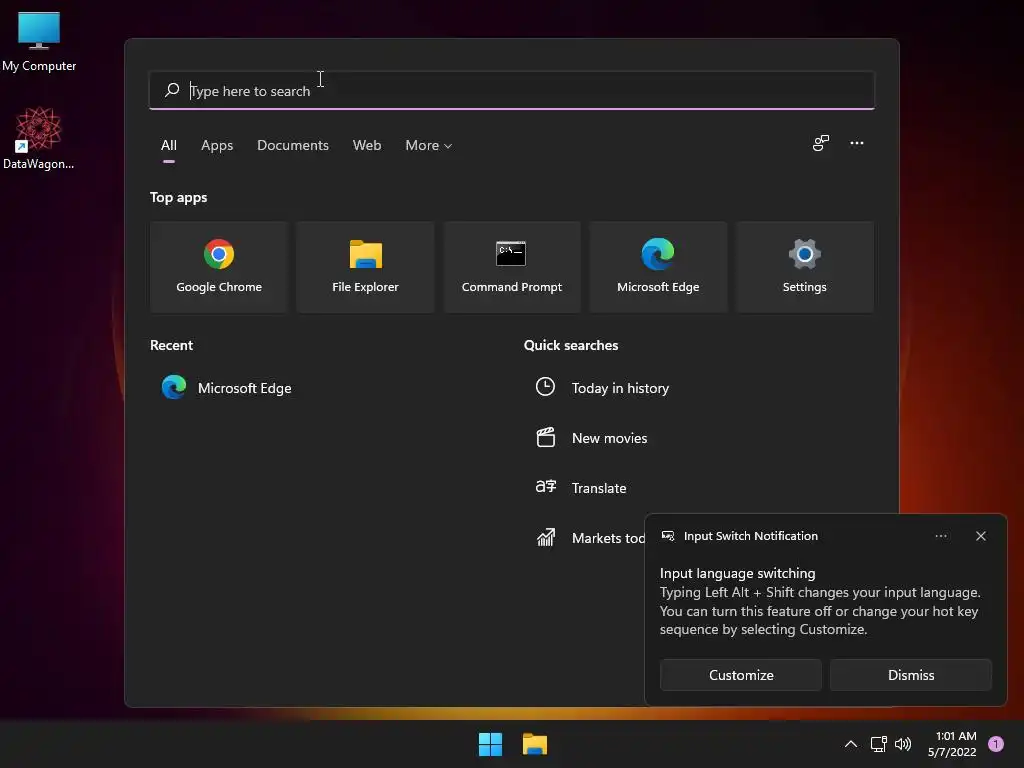Open Microsoft Edge tile in Top apps
Viewport: 1024px width, 768px height.
pyautogui.click(x=658, y=266)
